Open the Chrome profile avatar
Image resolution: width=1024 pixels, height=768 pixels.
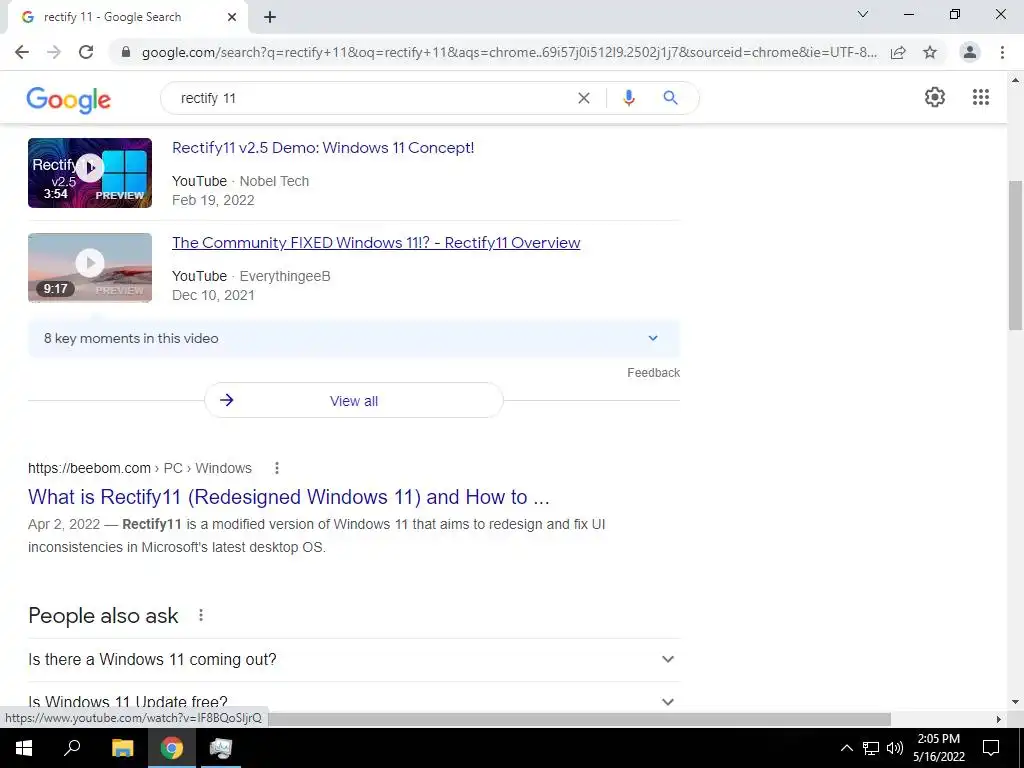pyautogui.click(x=970, y=52)
